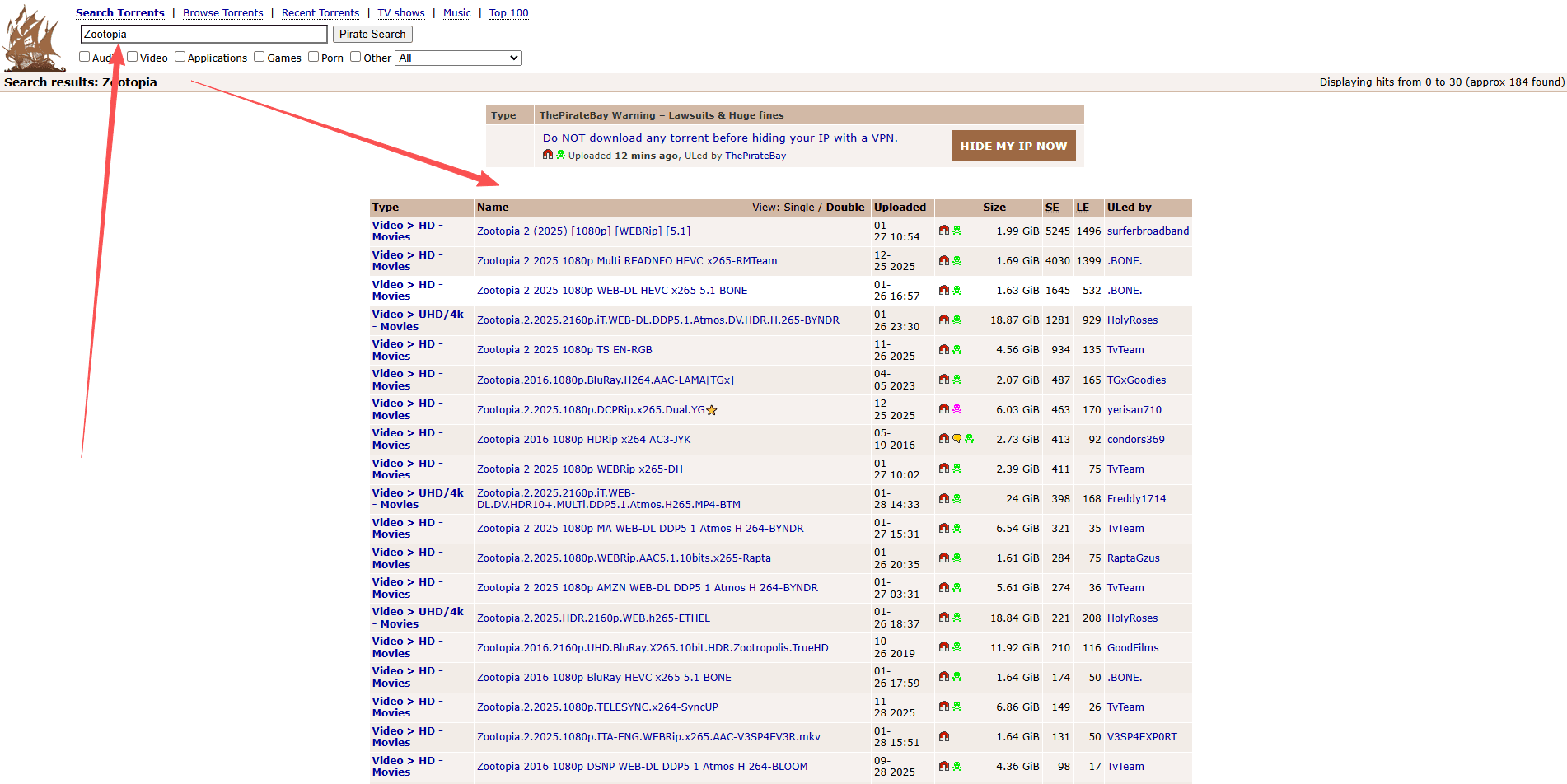Click the Pirate Bay ship logo

(33, 40)
